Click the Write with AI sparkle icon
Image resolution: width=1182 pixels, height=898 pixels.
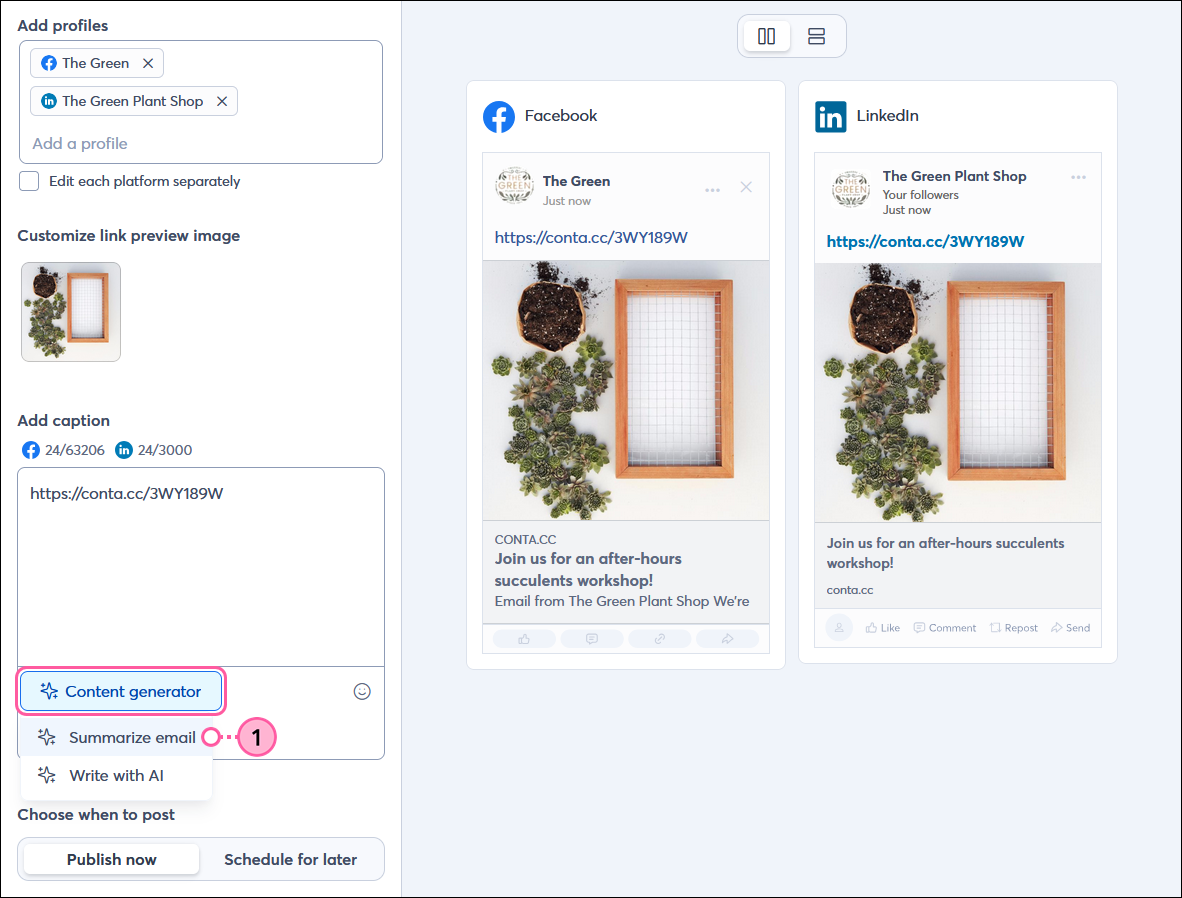tap(47, 775)
